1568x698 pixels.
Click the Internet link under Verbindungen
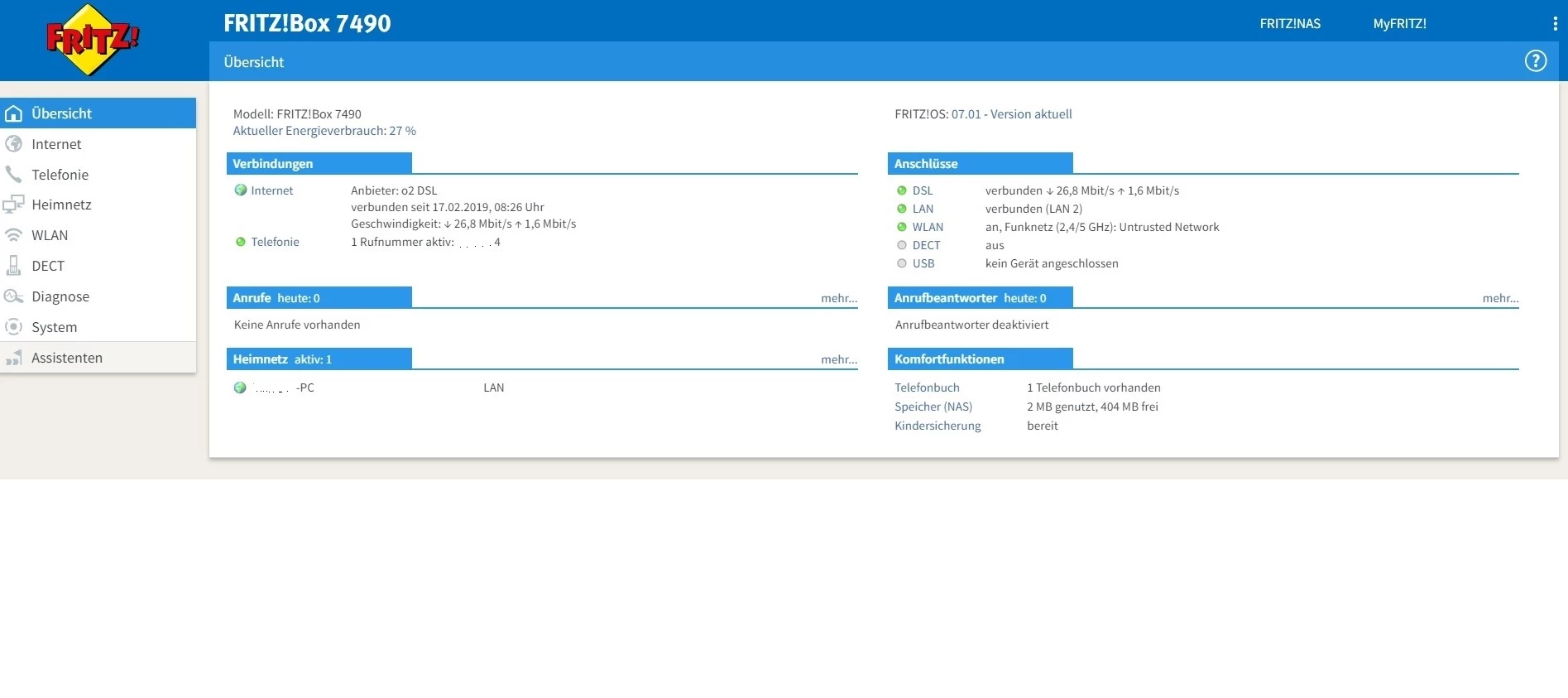pyautogui.click(x=272, y=190)
